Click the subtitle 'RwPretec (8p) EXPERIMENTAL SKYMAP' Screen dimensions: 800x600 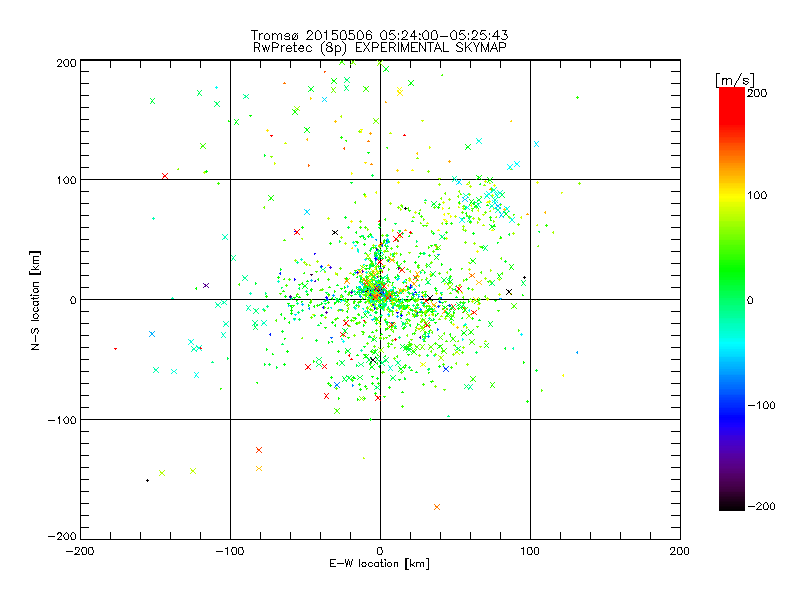pos(379,48)
